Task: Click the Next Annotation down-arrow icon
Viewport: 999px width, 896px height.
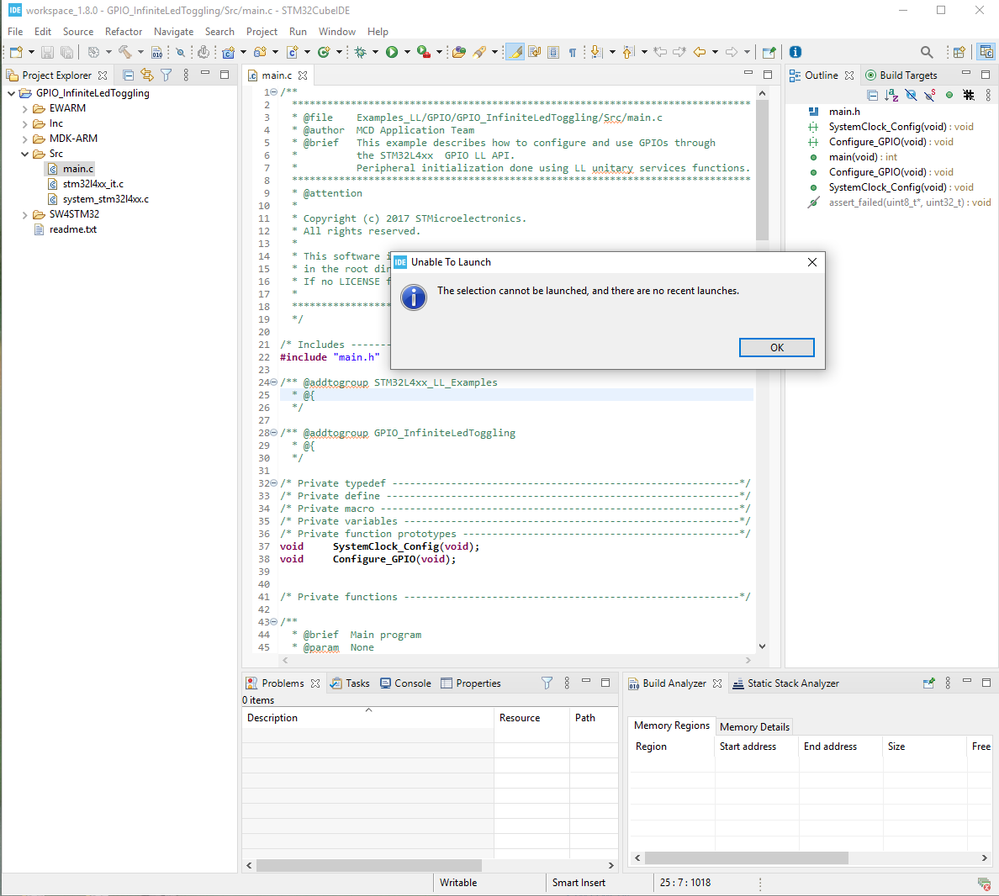Action: (x=596, y=52)
